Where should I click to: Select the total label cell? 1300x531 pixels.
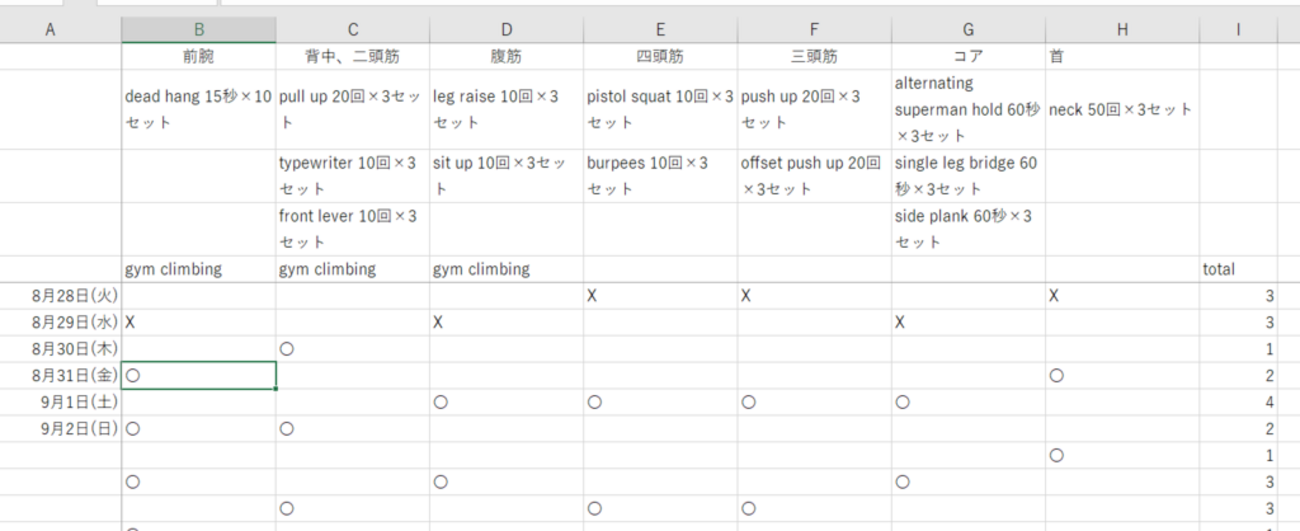point(1238,269)
